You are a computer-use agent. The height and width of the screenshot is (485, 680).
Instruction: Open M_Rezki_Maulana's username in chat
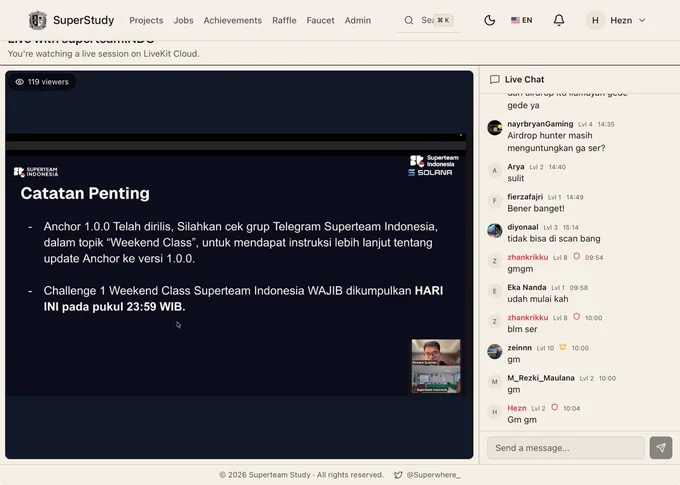pyautogui.click(x=541, y=378)
